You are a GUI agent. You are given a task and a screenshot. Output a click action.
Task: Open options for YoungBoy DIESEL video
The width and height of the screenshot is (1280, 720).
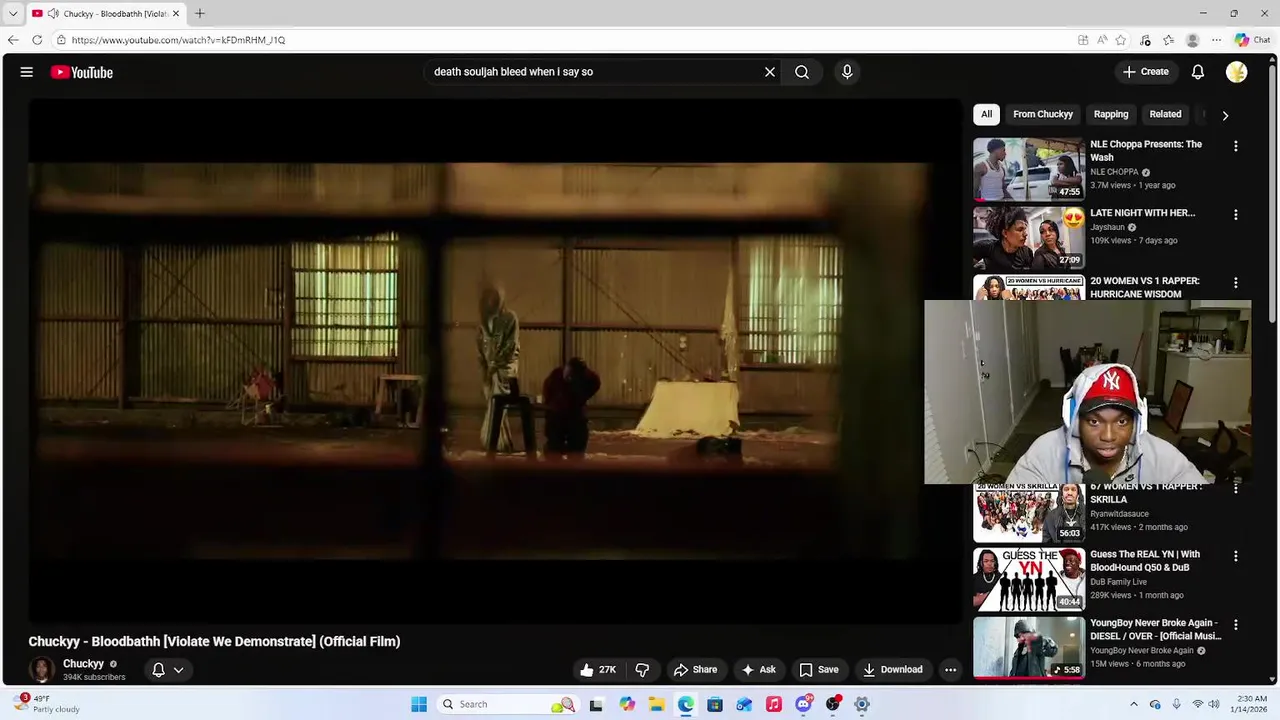click(1236, 625)
